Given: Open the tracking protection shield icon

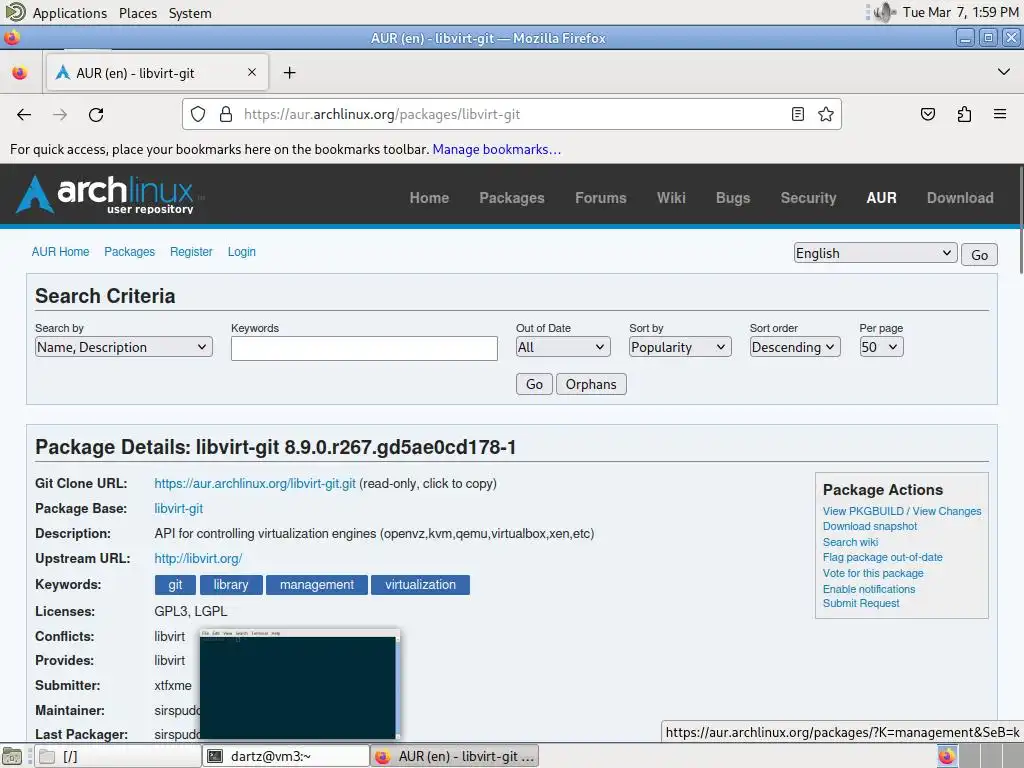Looking at the screenshot, I should 198,114.
